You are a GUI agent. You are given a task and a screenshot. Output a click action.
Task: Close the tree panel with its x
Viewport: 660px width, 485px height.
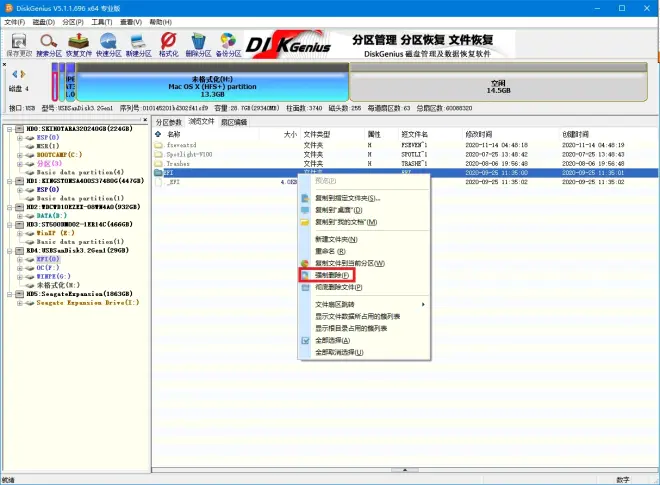pos(145,120)
